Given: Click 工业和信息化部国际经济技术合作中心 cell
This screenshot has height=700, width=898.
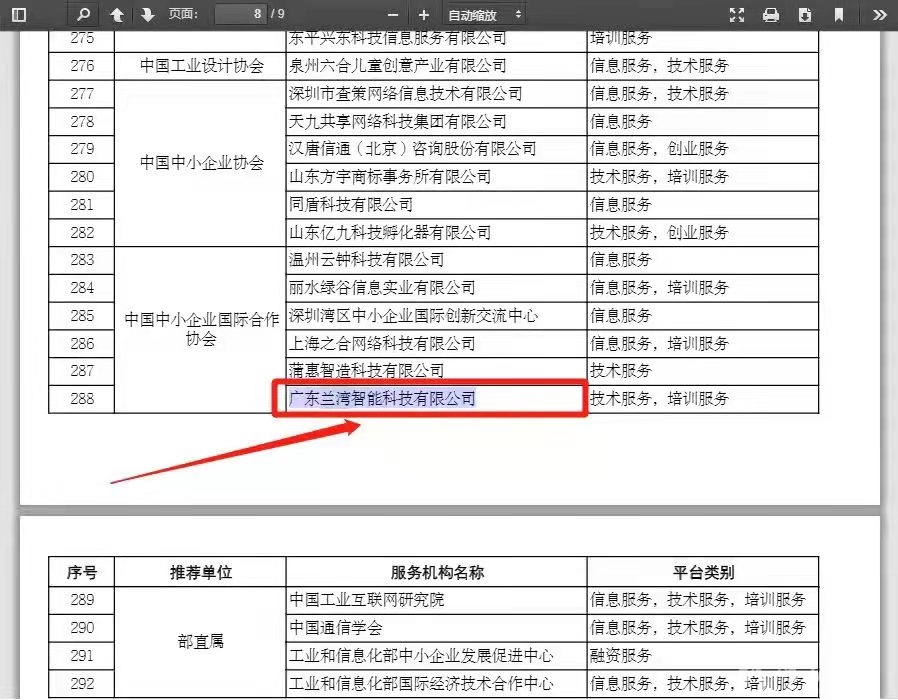Looking at the screenshot, I should [436, 683].
